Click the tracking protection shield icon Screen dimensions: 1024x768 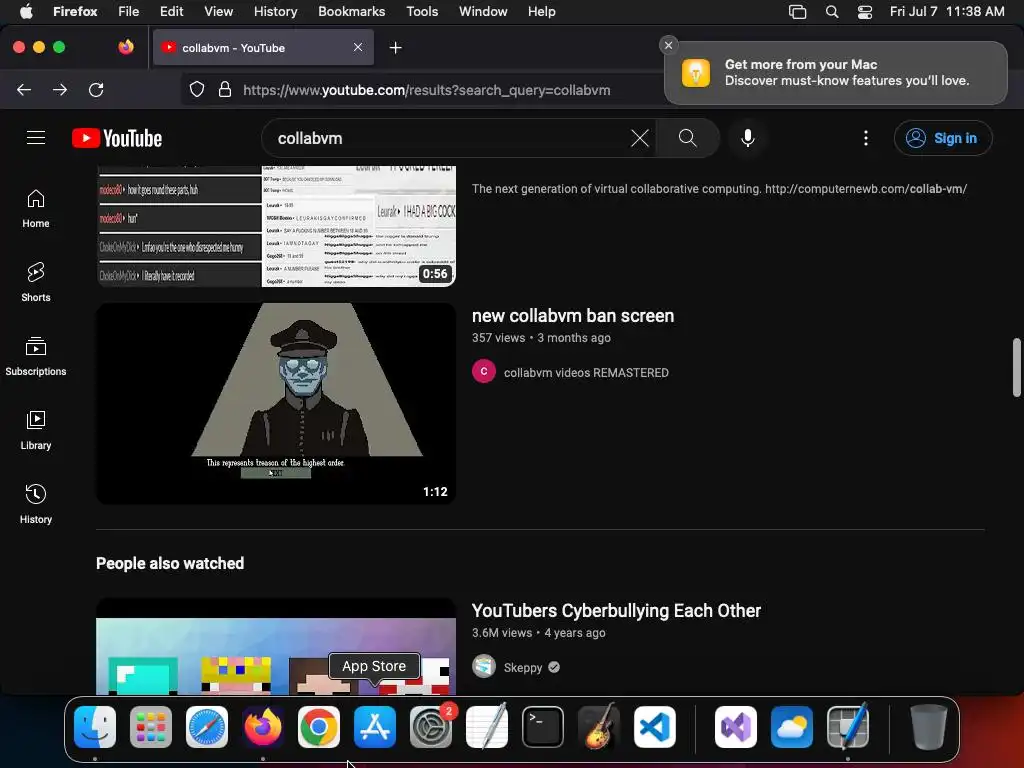pos(197,89)
